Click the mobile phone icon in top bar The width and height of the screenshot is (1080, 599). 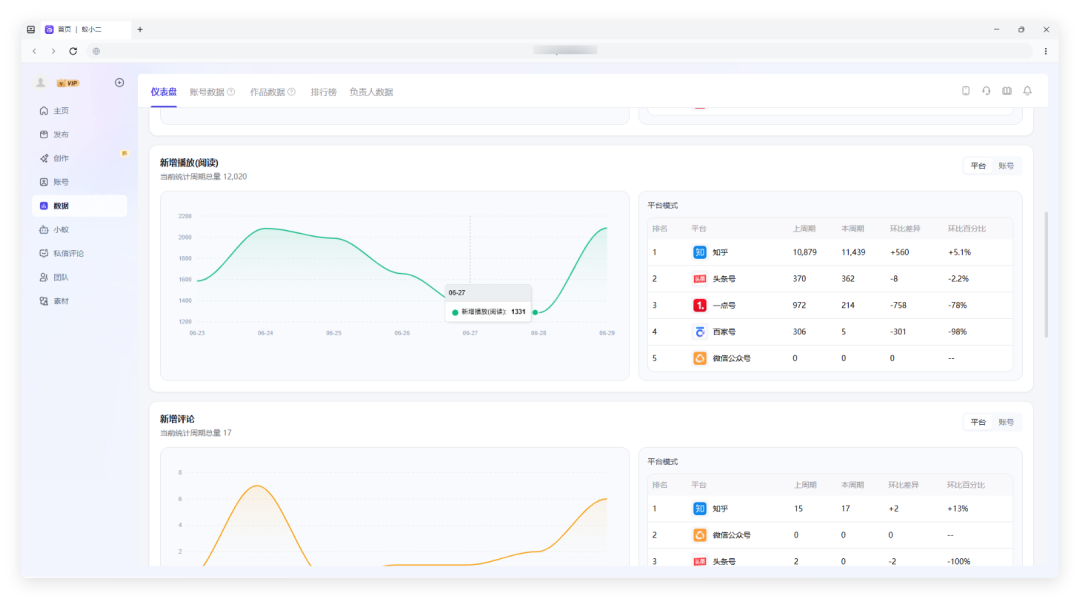(x=966, y=91)
